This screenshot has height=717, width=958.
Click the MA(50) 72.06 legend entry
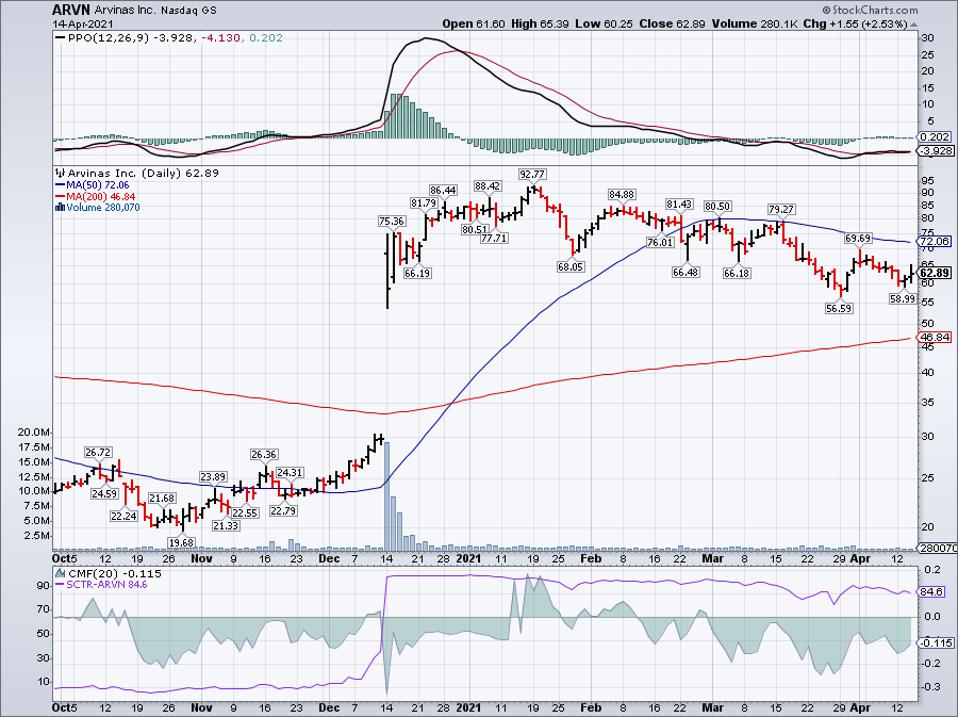[90, 185]
